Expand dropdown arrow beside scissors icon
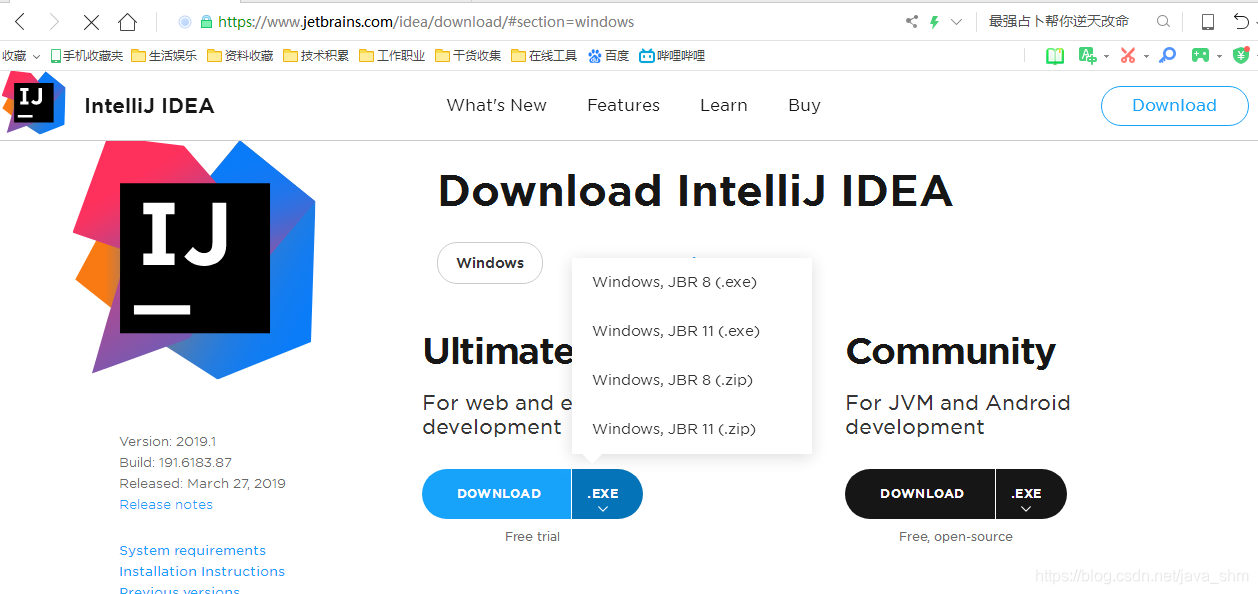Image resolution: width=1258 pixels, height=594 pixels. click(x=1146, y=57)
